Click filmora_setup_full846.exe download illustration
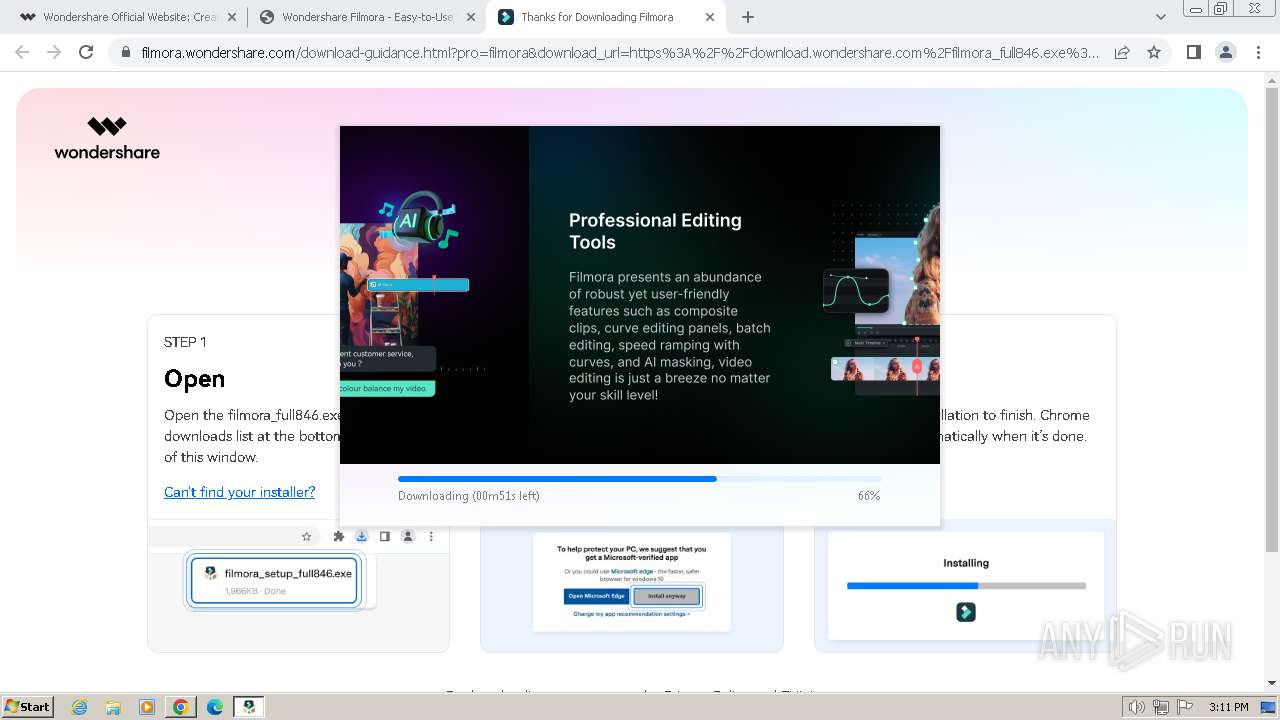The image size is (1280, 720). (x=273, y=581)
